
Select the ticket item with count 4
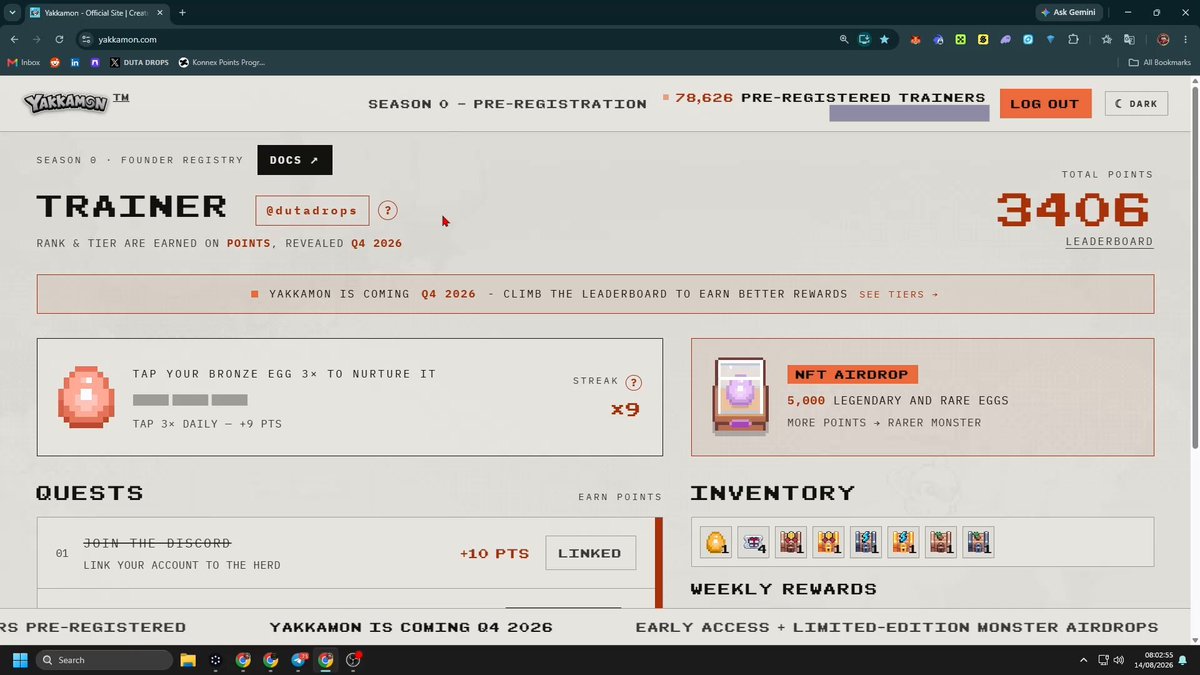pos(753,542)
